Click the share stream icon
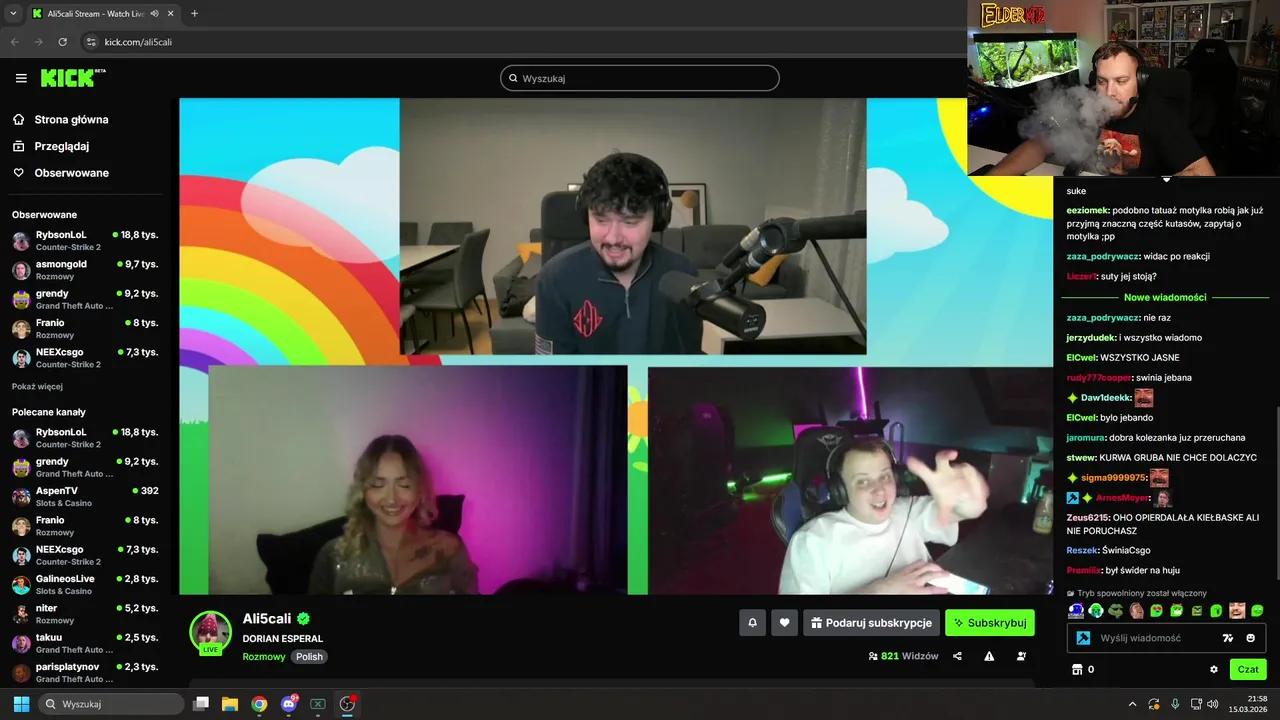Screen dimensions: 1280x720 pos(957,656)
